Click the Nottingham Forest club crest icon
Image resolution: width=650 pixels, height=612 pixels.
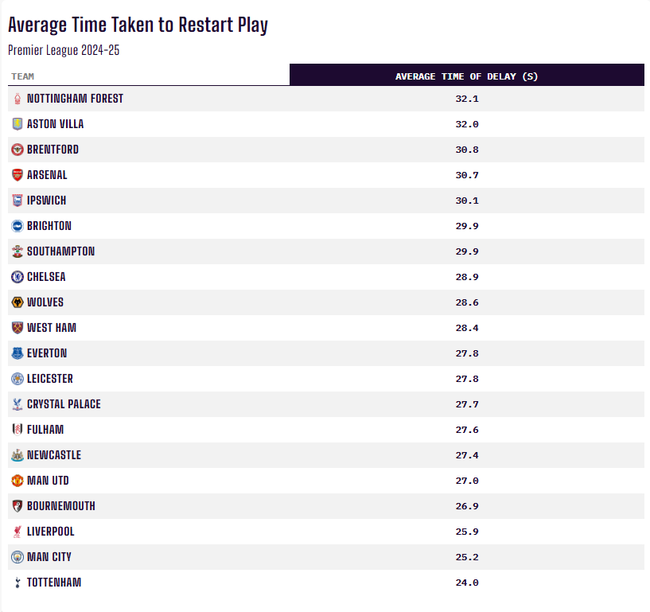pos(17,99)
